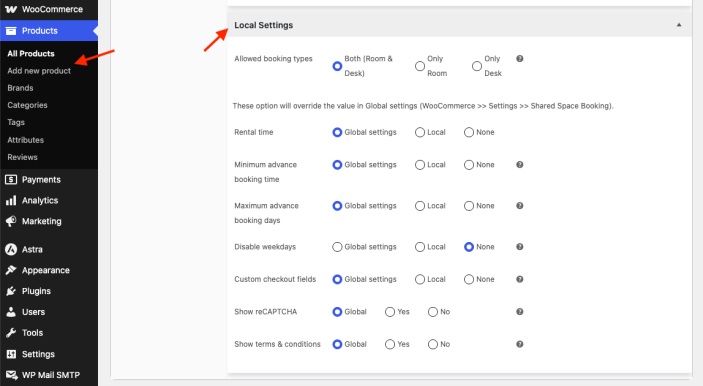Click the Products archive icon in sidebar
Image resolution: width=703 pixels, height=386 pixels.
[11, 30]
